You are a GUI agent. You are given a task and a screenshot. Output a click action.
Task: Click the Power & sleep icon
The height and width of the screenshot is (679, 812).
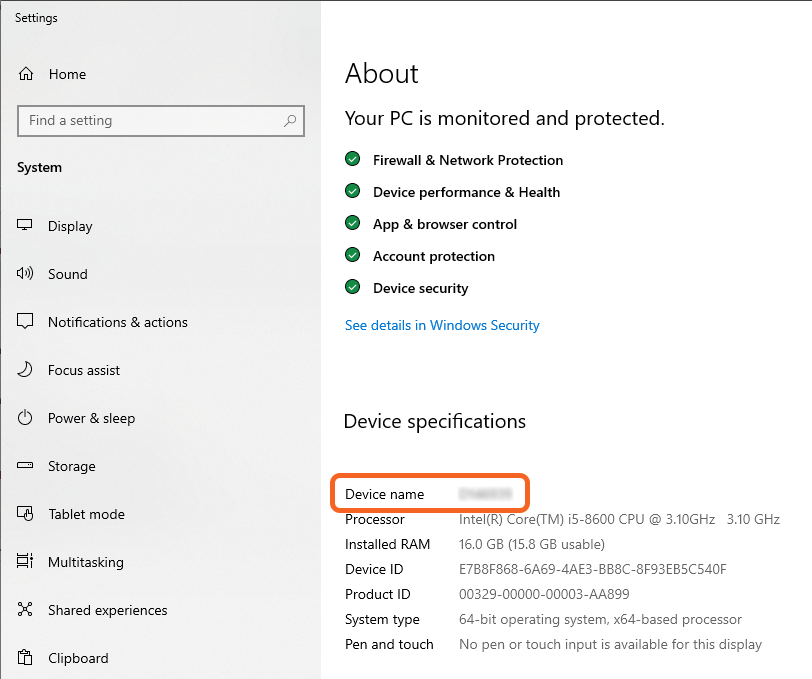(x=26, y=418)
